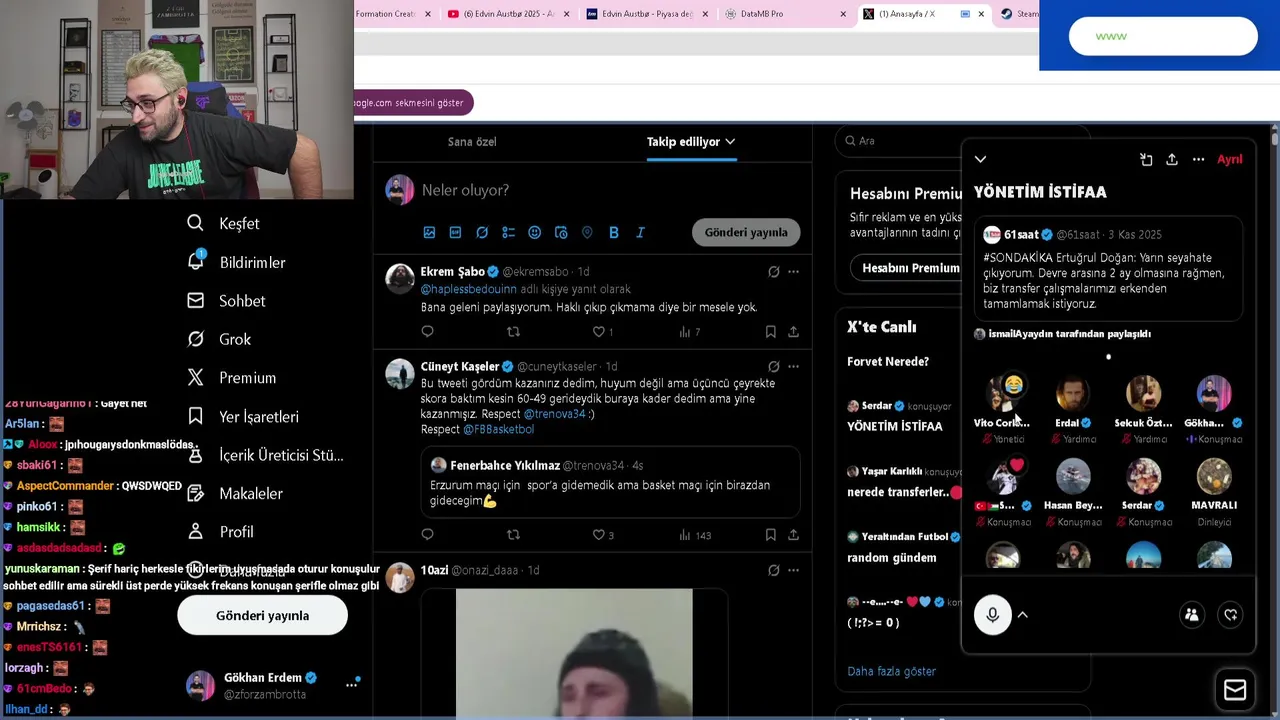This screenshot has width=1280, height=720.
Task: Open Space more options ellipsis
Action: coord(1198,159)
